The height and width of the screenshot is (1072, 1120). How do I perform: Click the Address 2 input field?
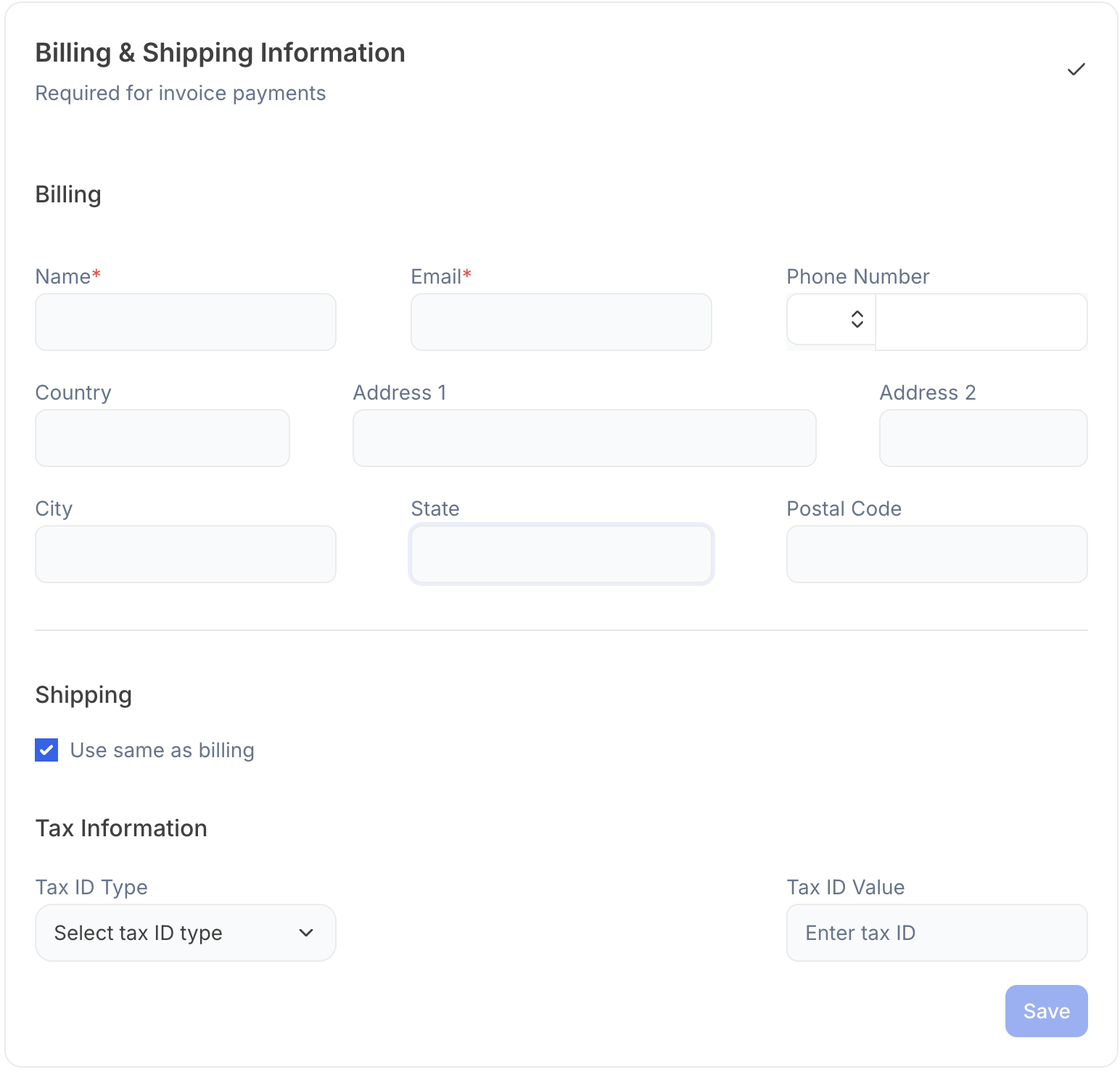[x=982, y=437]
